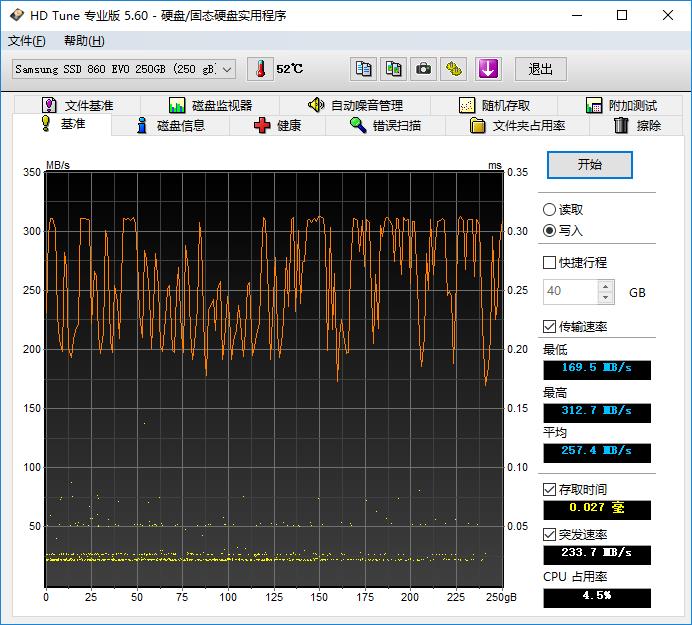Select the 读取 radio button
Image resolution: width=692 pixels, height=625 pixels.
point(549,210)
